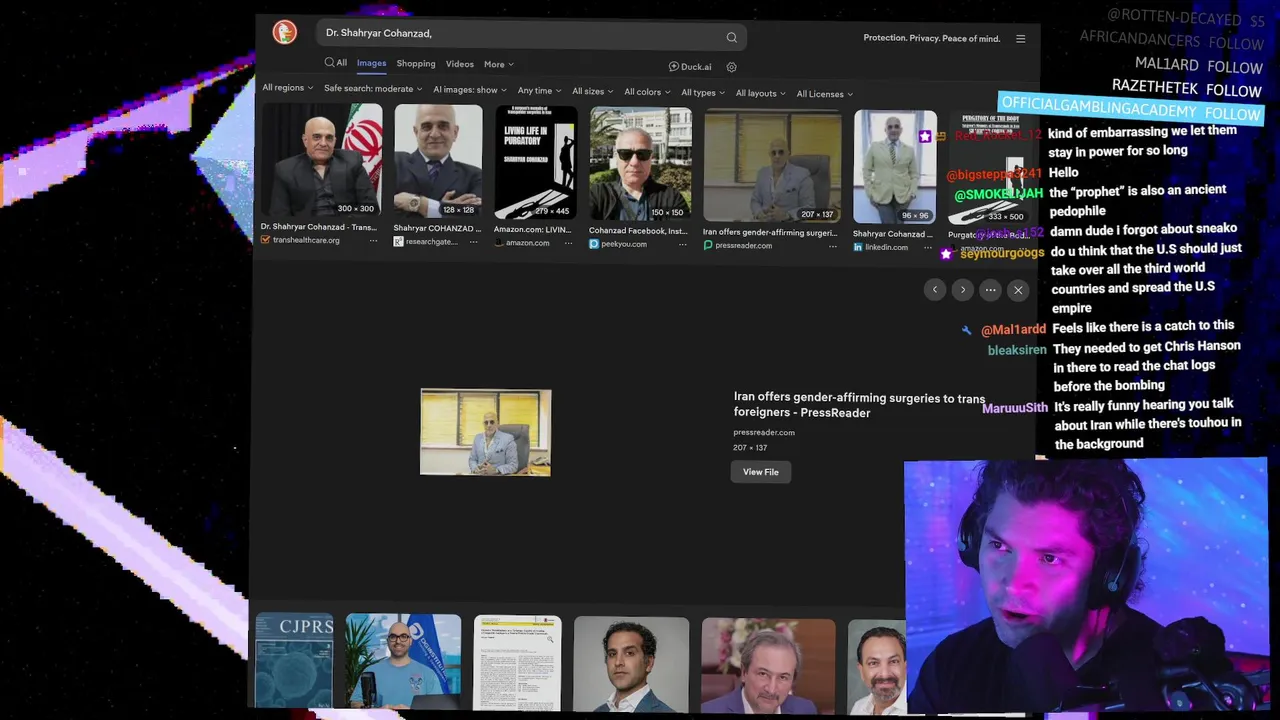Click the View File button
Screen dimensions: 1280x720
(761, 472)
